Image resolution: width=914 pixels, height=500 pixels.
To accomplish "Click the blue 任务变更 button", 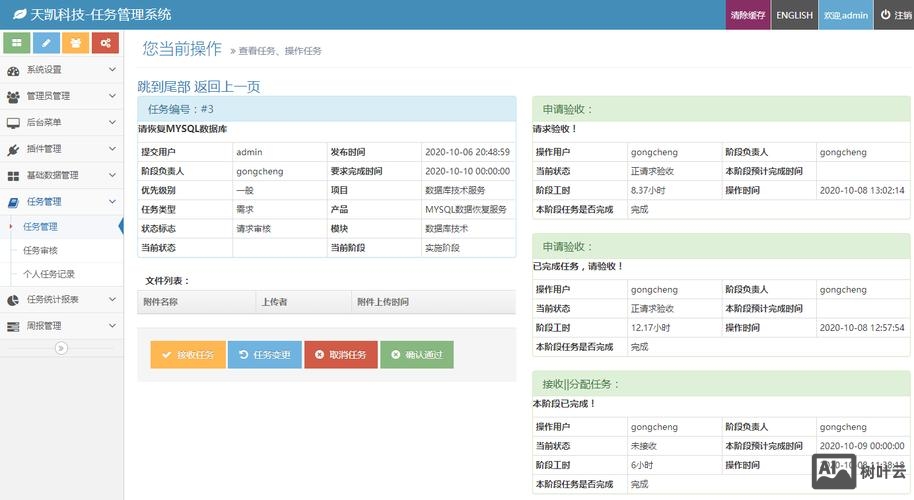I will [265, 355].
